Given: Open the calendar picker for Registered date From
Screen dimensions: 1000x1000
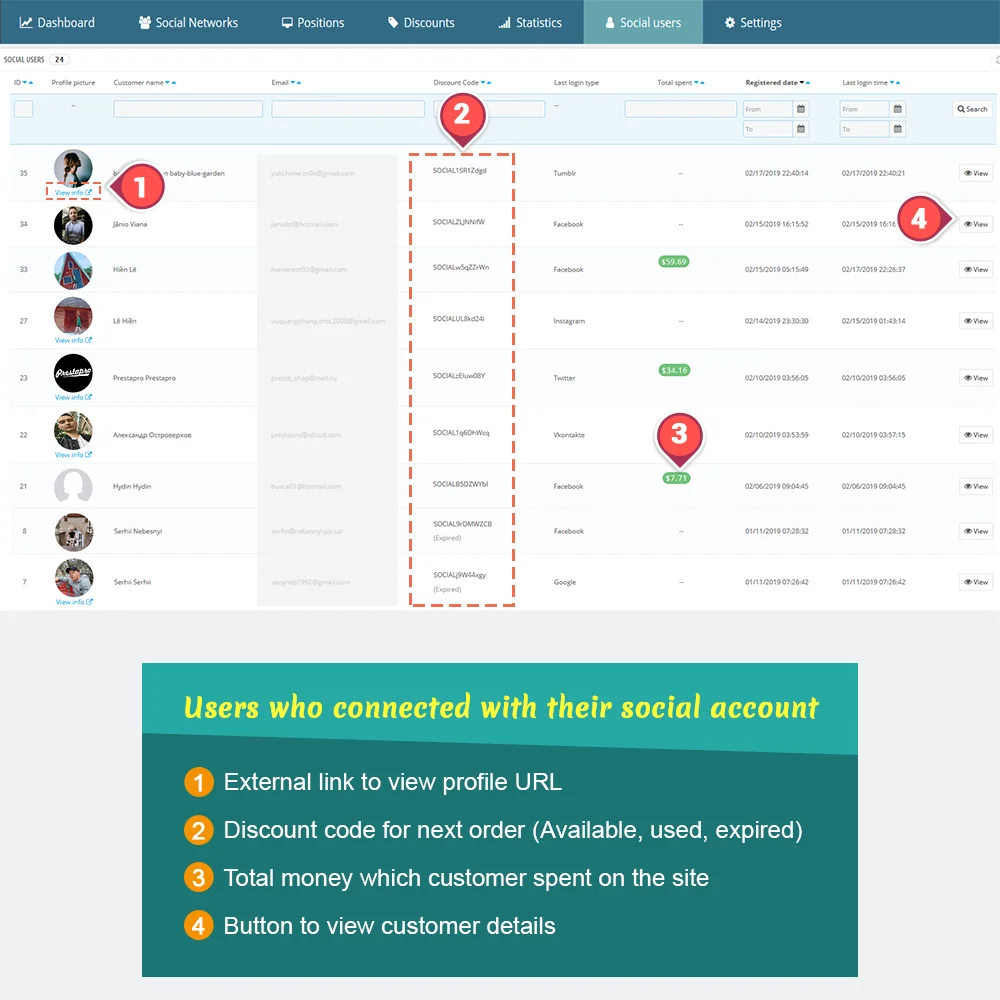Looking at the screenshot, I should pos(800,108).
